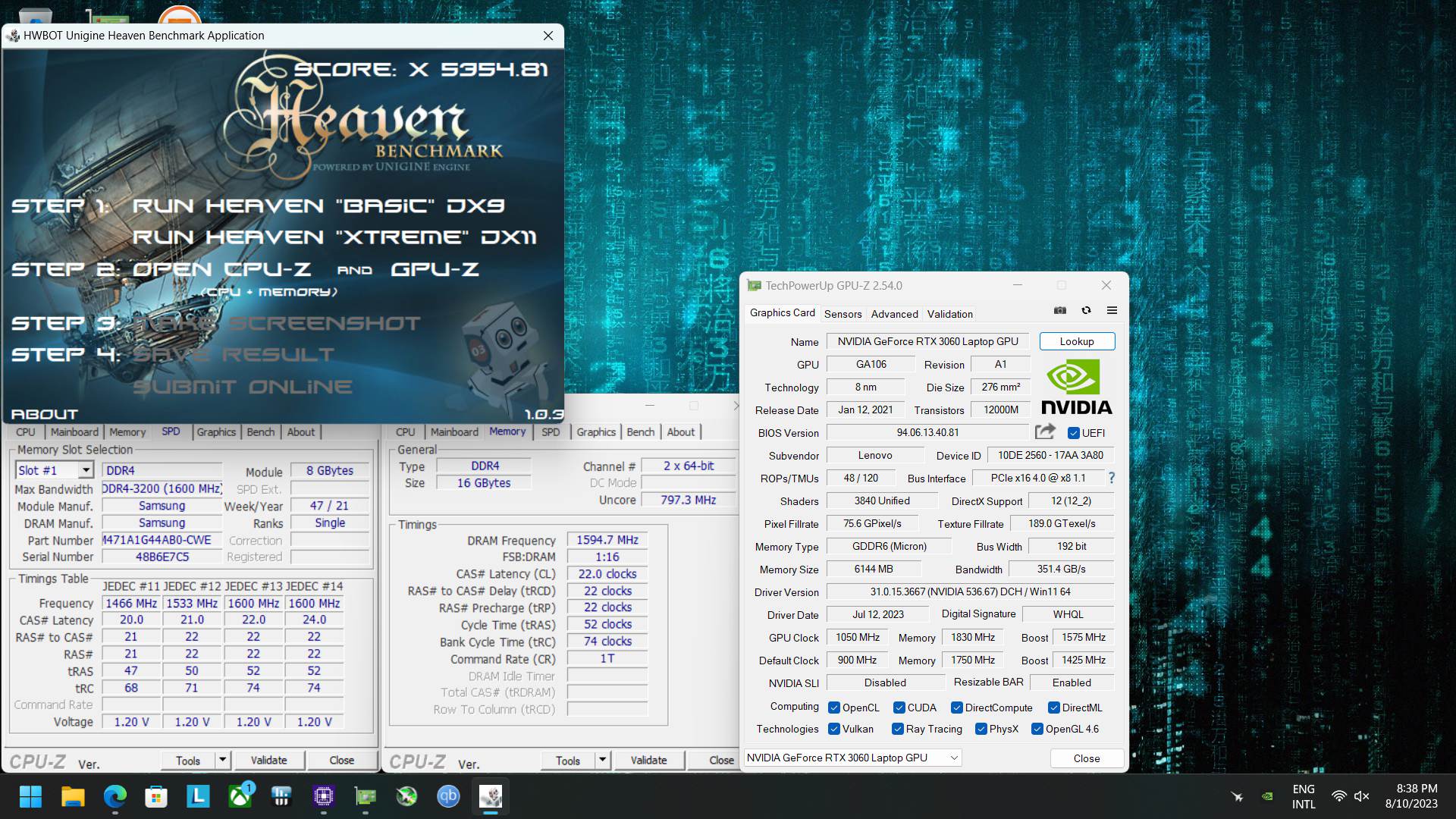Click RUN HEAVEN BASIC DX9 text
This screenshot has width=1456, height=819.
(x=318, y=206)
